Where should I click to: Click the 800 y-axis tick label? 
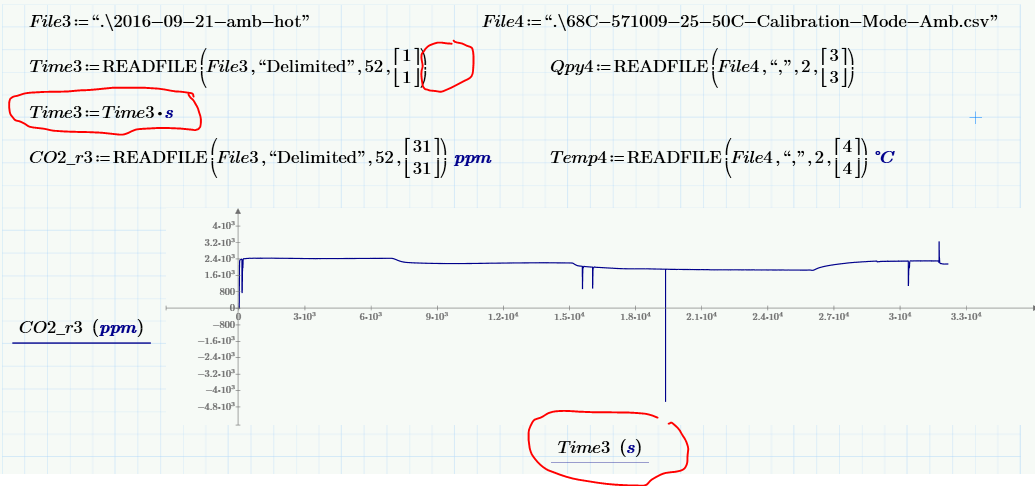(x=227, y=291)
